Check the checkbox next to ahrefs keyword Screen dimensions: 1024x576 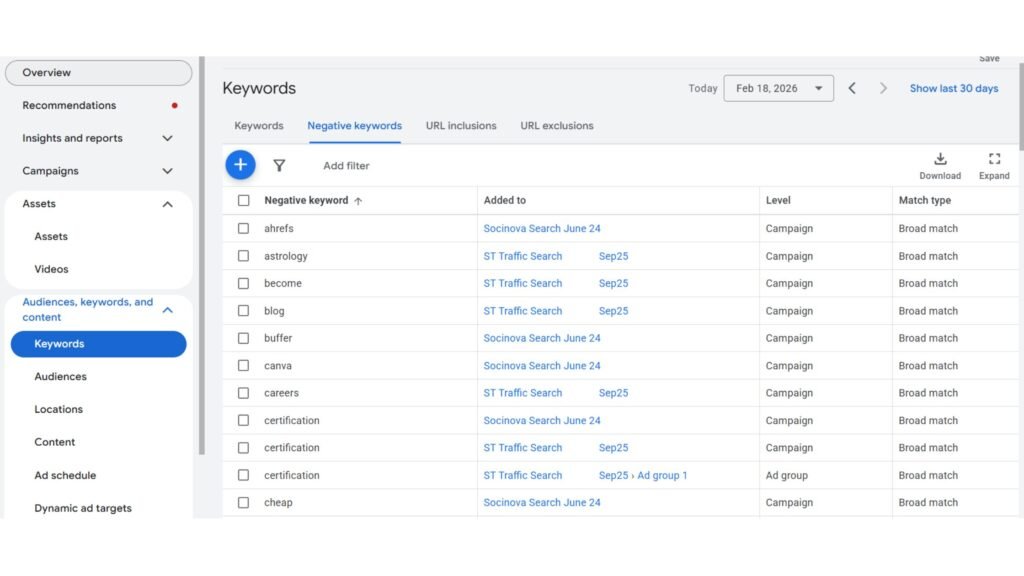click(243, 228)
